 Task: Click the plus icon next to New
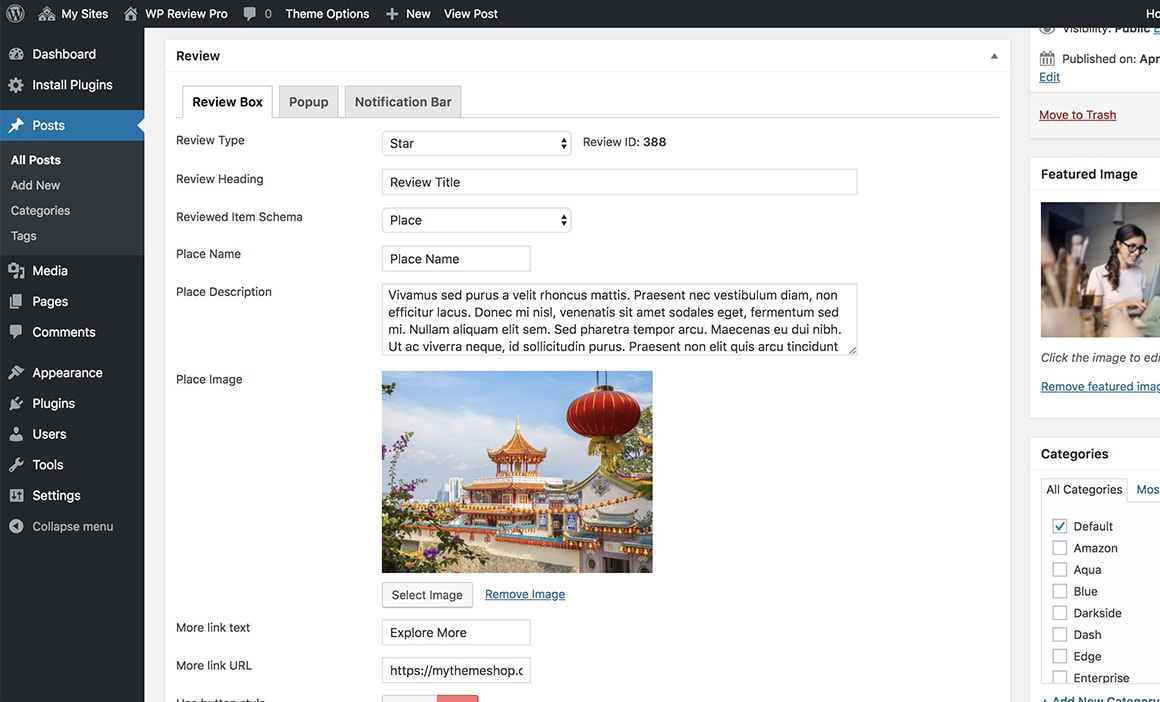[x=392, y=13]
